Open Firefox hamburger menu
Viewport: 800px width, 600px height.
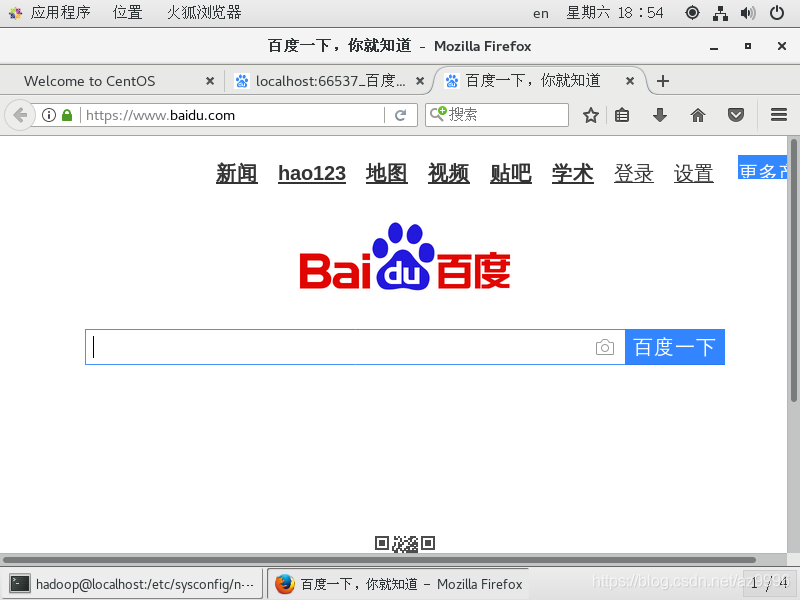pos(779,115)
